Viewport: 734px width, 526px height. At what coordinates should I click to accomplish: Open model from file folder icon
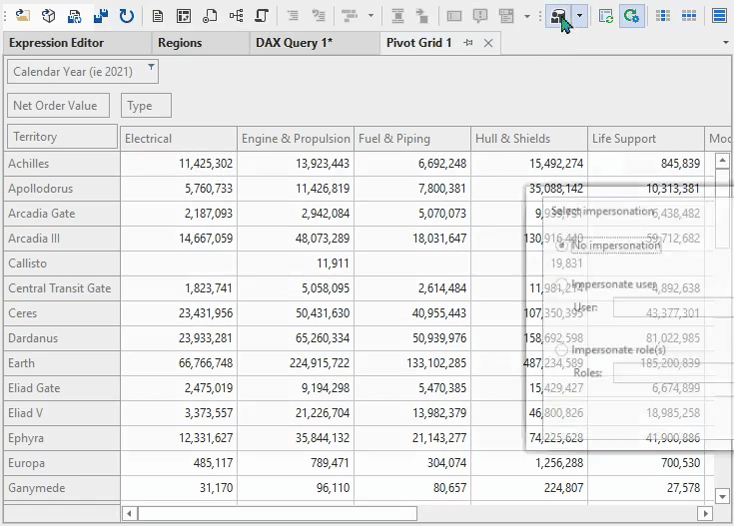tap(22, 16)
